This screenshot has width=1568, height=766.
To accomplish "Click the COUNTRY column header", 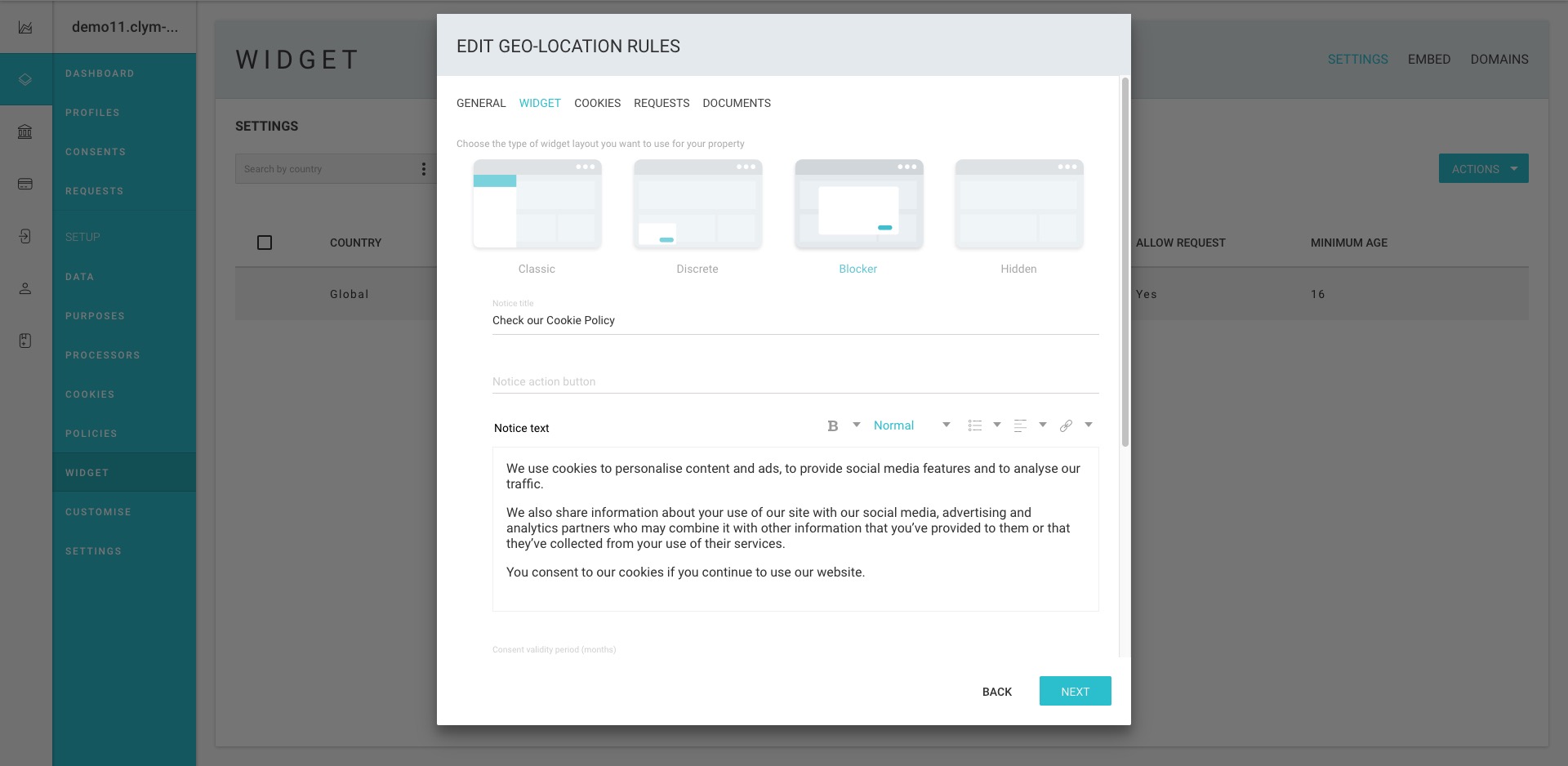I will (x=355, y=243).
